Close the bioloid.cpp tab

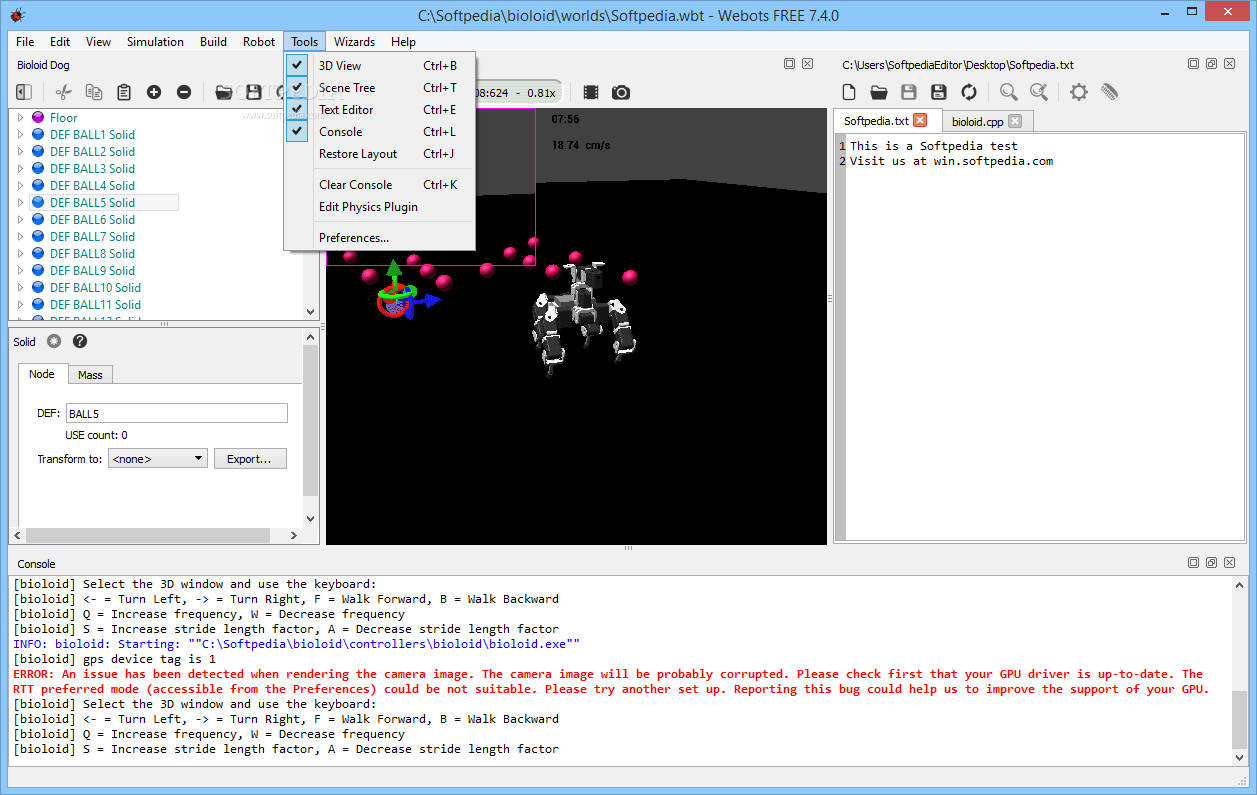(x=1014, y=121)
